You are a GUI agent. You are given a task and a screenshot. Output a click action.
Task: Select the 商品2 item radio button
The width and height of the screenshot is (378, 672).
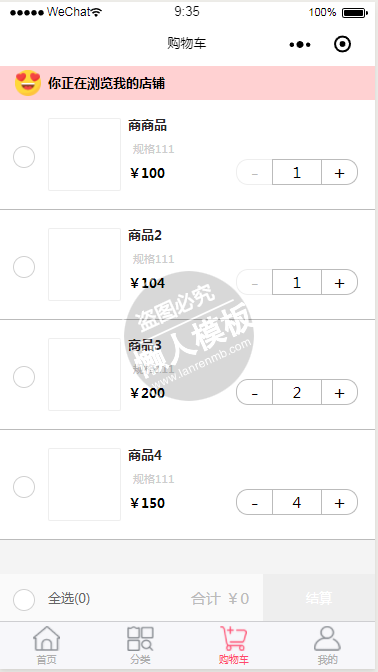[x=24, y=267]
